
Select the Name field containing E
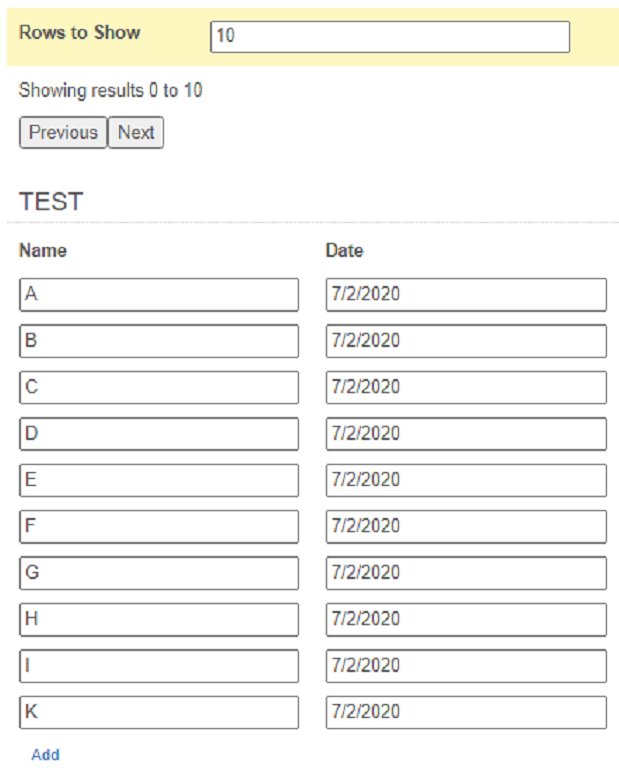[x=159, y=480]
